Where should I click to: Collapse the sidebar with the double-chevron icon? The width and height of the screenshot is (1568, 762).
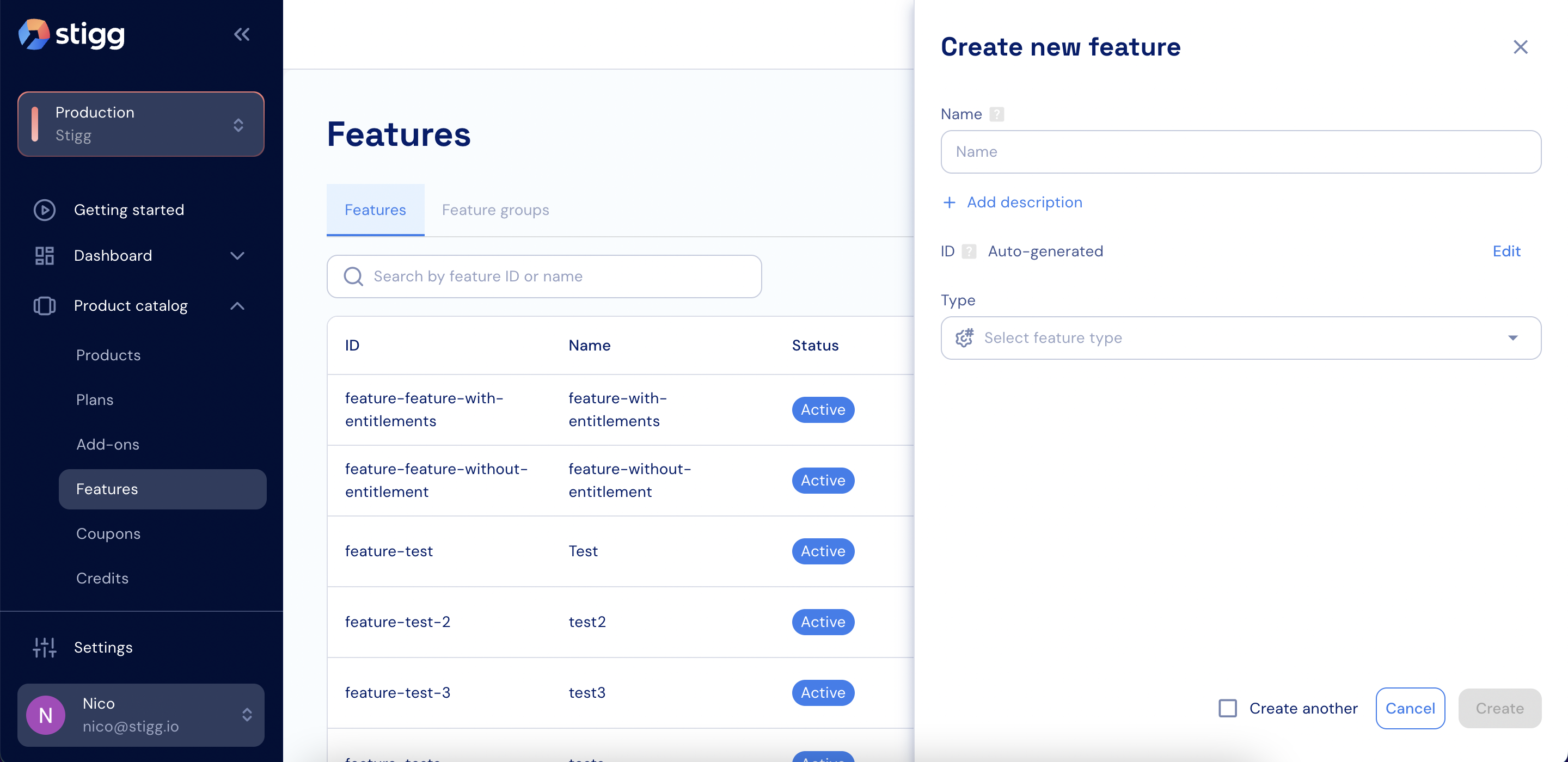click(x=242, y=34)
